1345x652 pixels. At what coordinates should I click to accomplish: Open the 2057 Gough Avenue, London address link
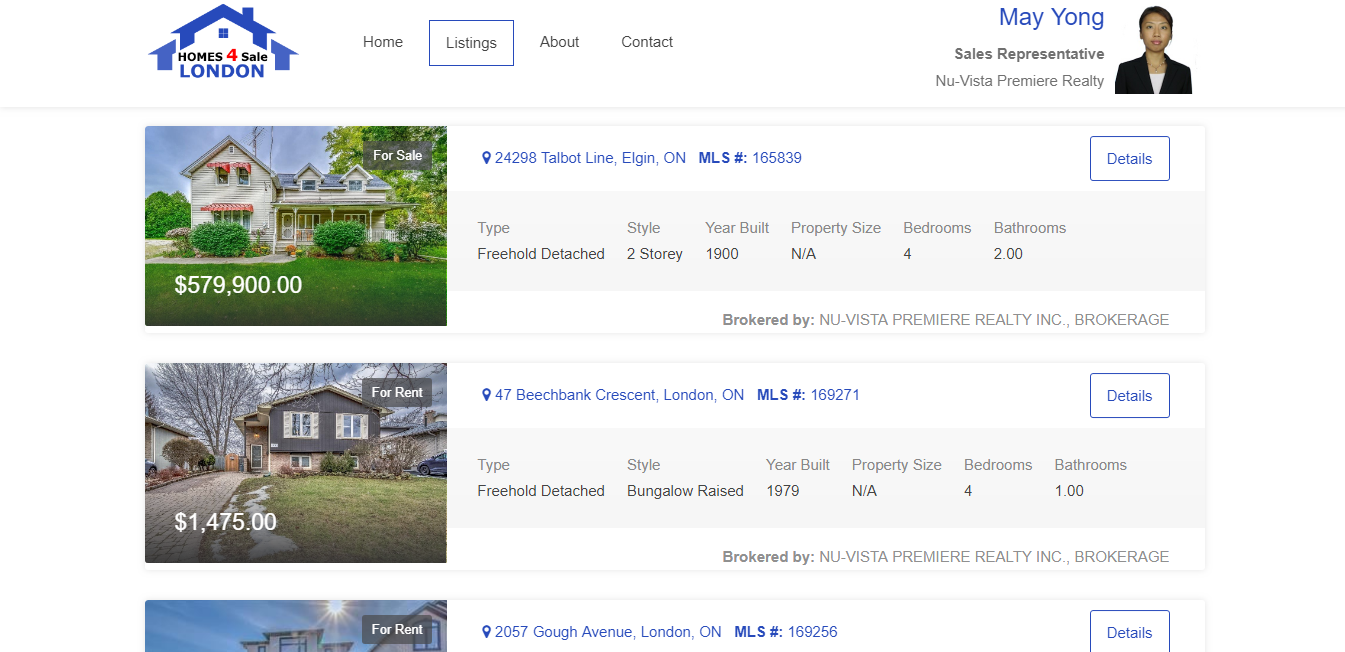click(x=608, y=632)
